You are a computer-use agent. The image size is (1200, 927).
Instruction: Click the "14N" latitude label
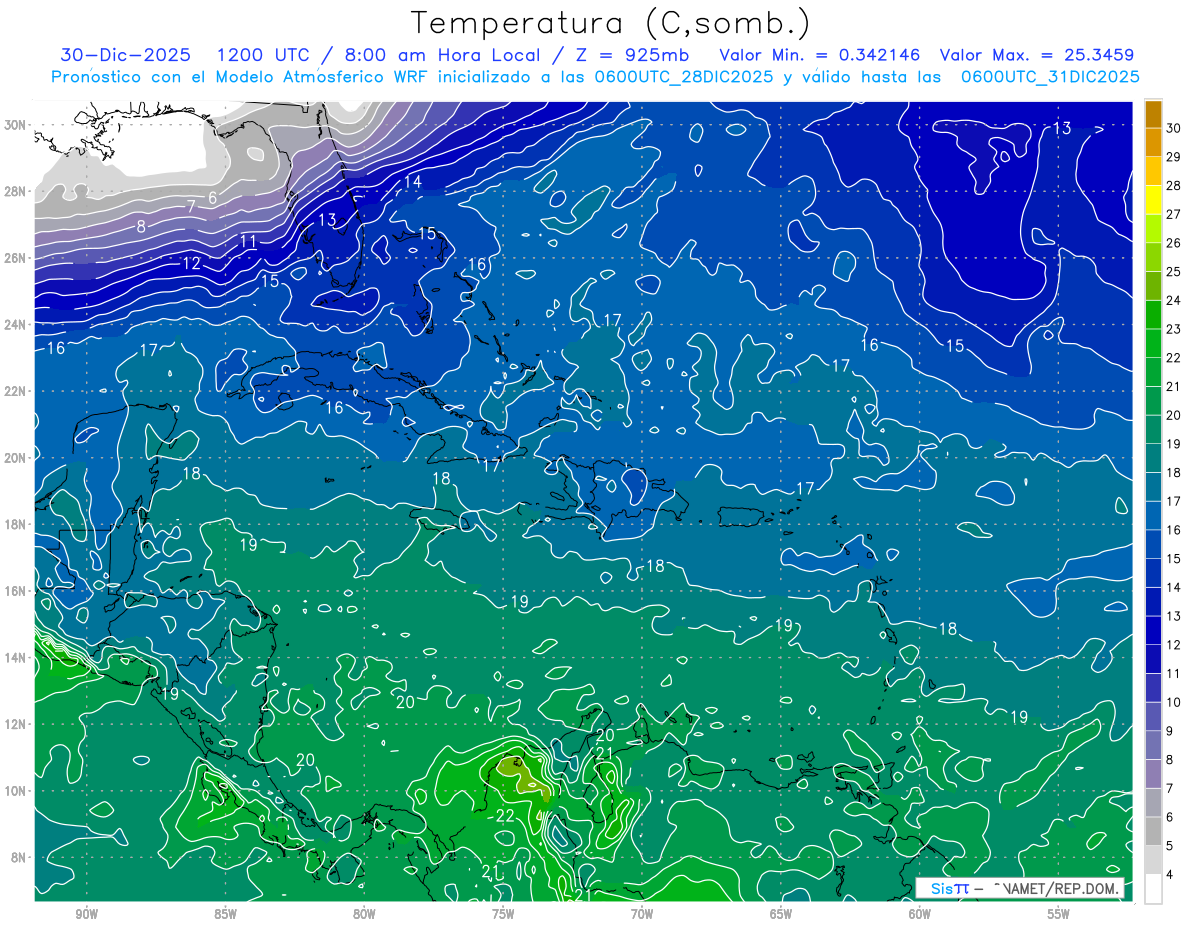(16, 658)
